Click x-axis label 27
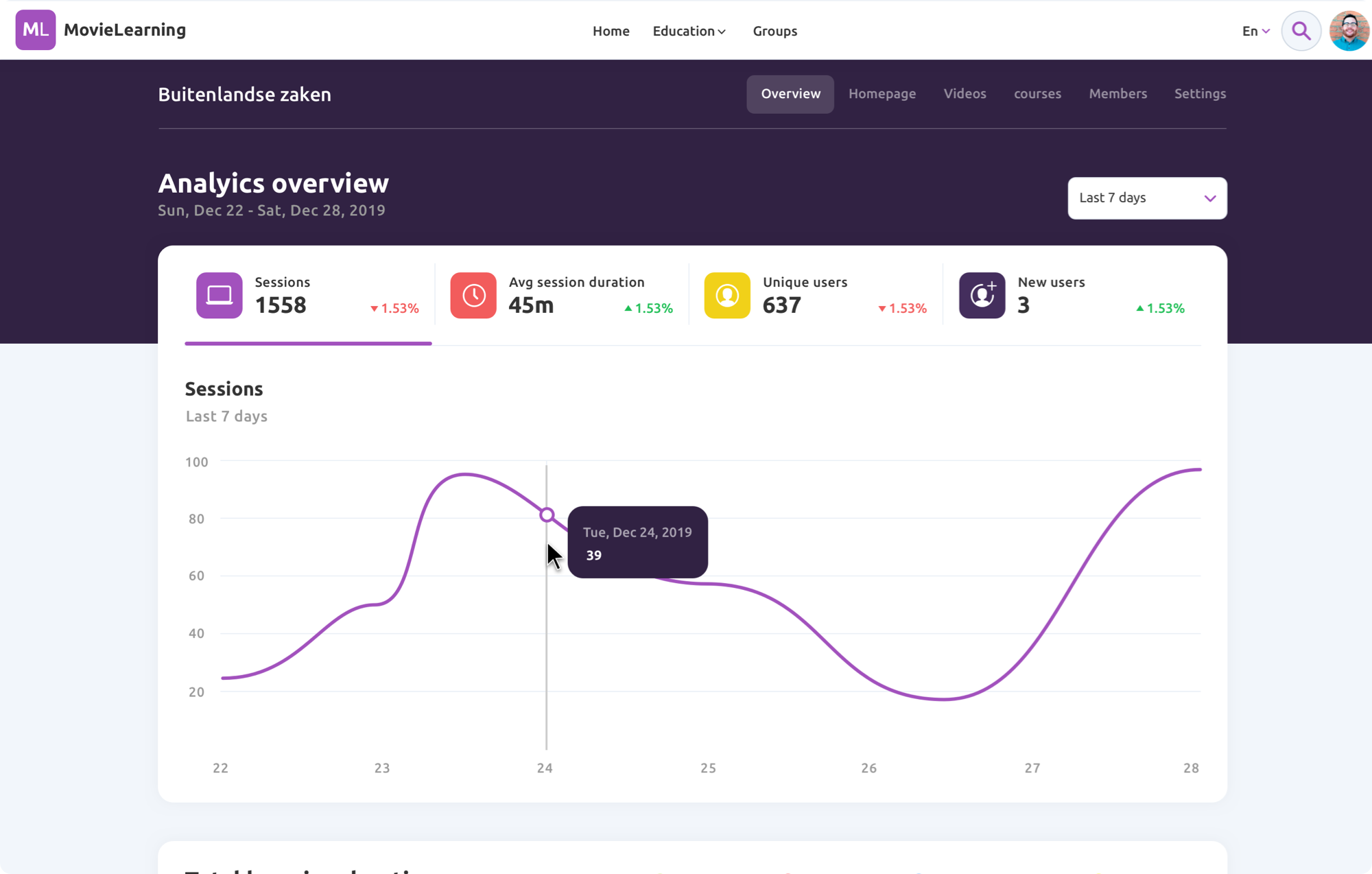 tap(1032, 768)
